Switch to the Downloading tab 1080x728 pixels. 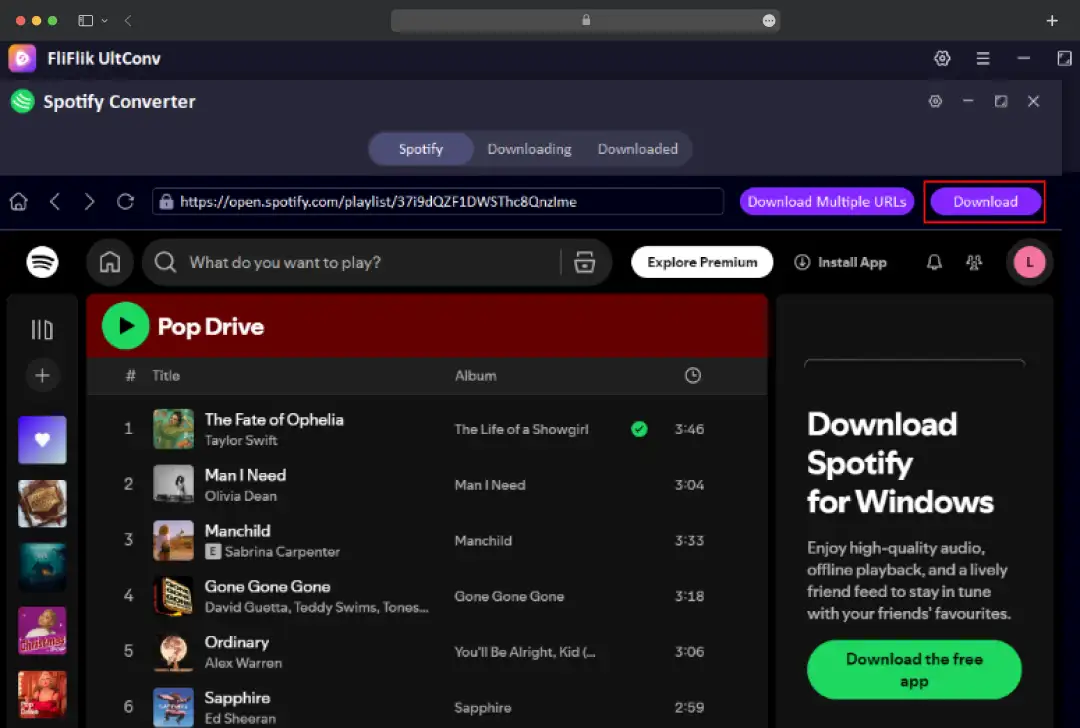529,149
